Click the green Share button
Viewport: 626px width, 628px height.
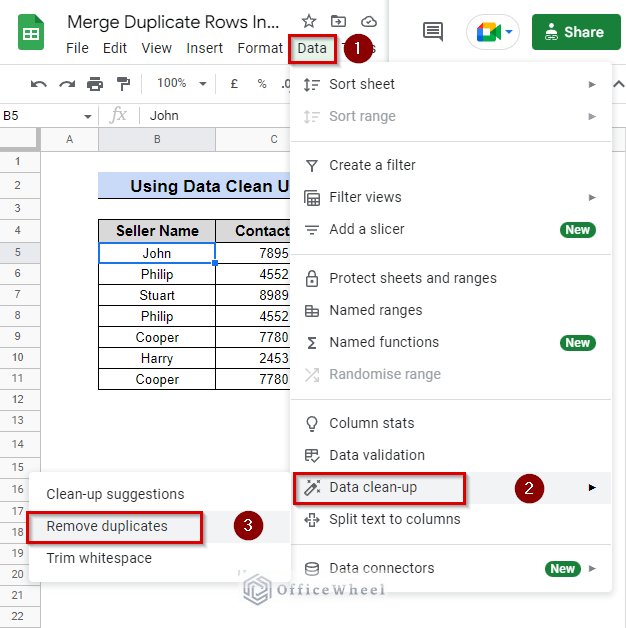[576, 32]
